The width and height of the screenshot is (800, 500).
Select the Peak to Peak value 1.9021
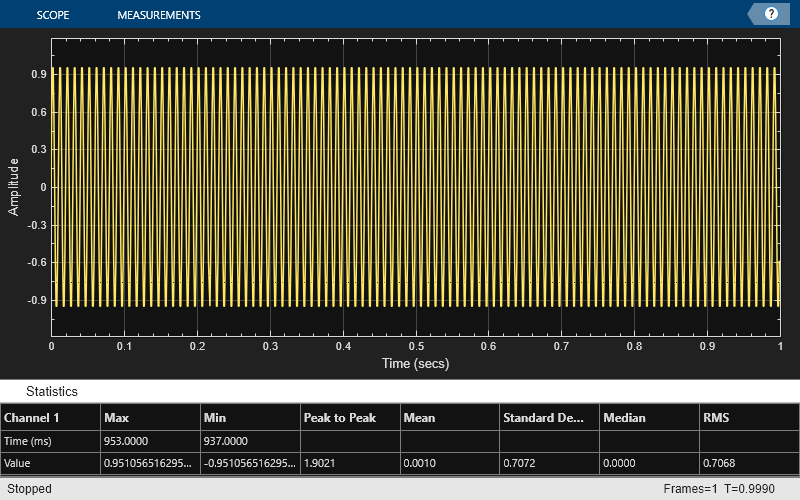[322, 463]
